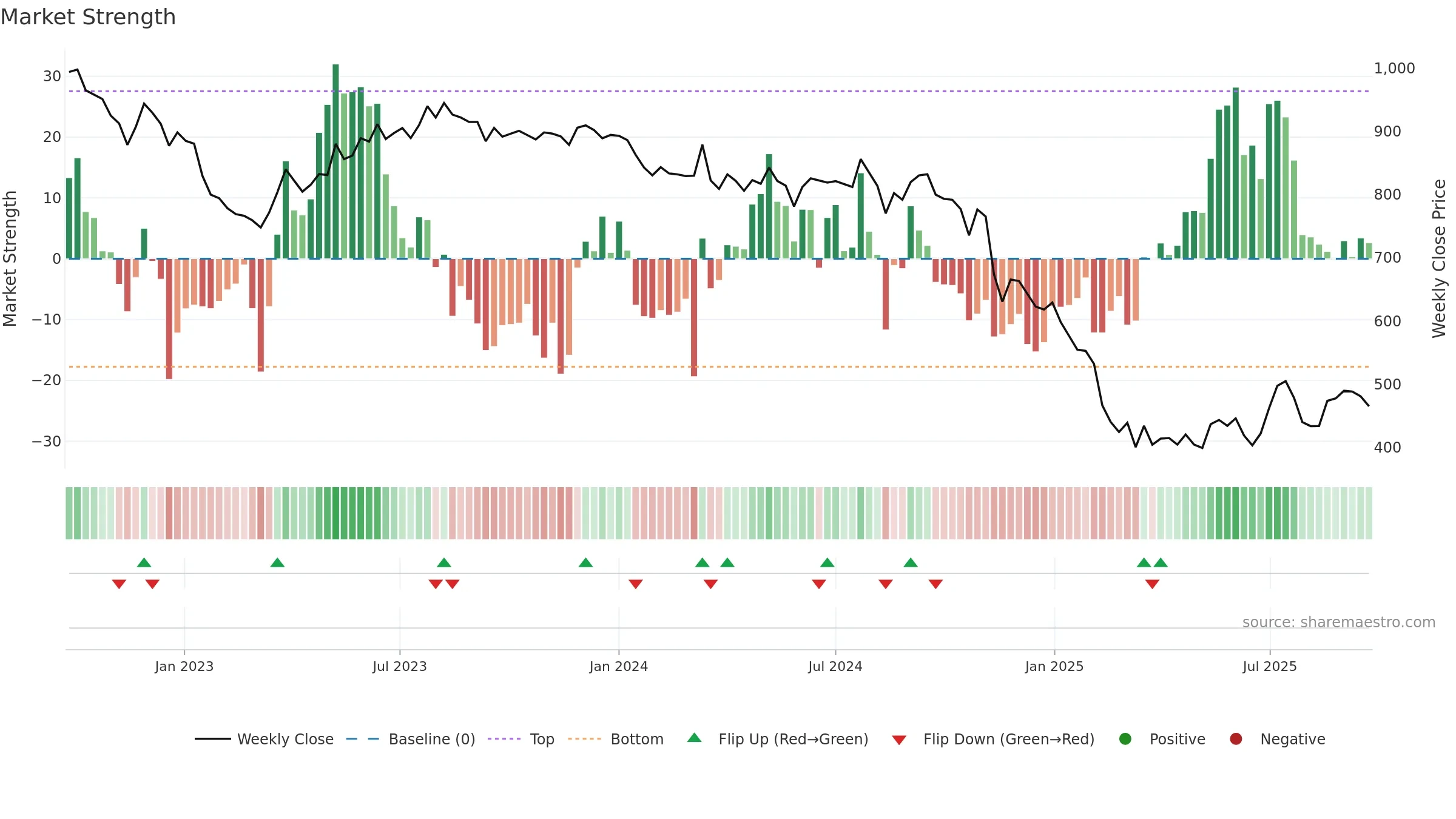The image size is (1456, 819).
Task: Toggle the Positive legend label
Action: point(1178,739)
